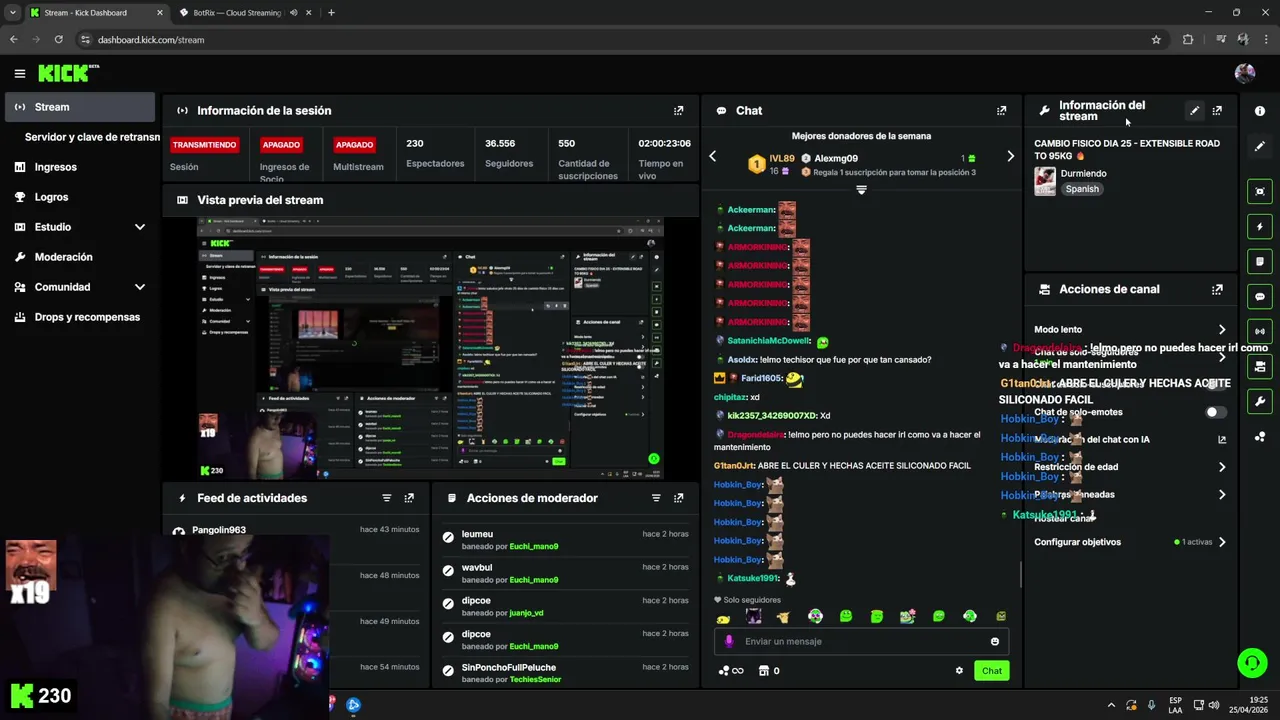The height and width of the screenshot is (720, 1280).
Task: Expand the Estudio sidebar section
Action: click(139, 227)
